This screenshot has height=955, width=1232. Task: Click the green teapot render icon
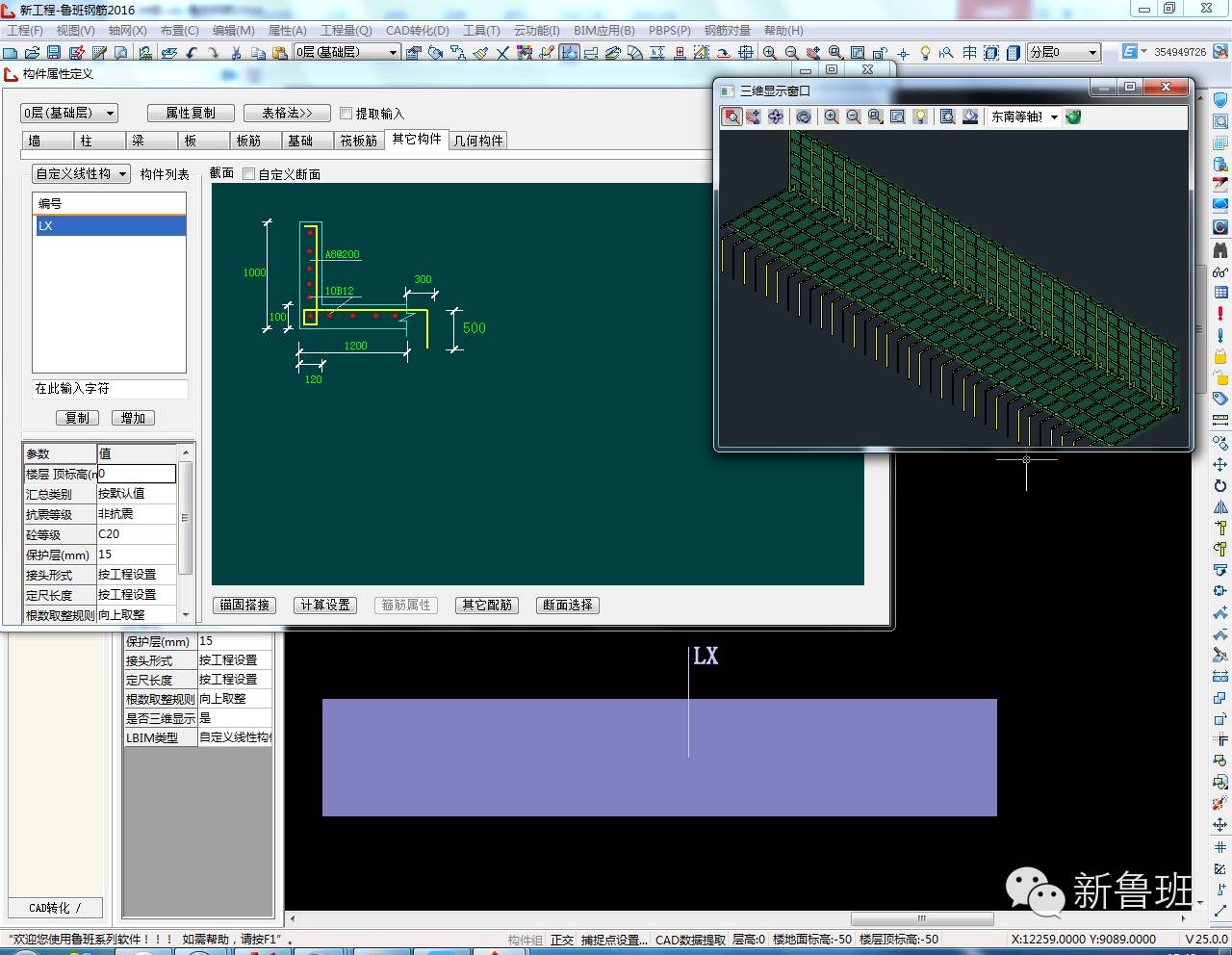click(x=1074, y=116)
